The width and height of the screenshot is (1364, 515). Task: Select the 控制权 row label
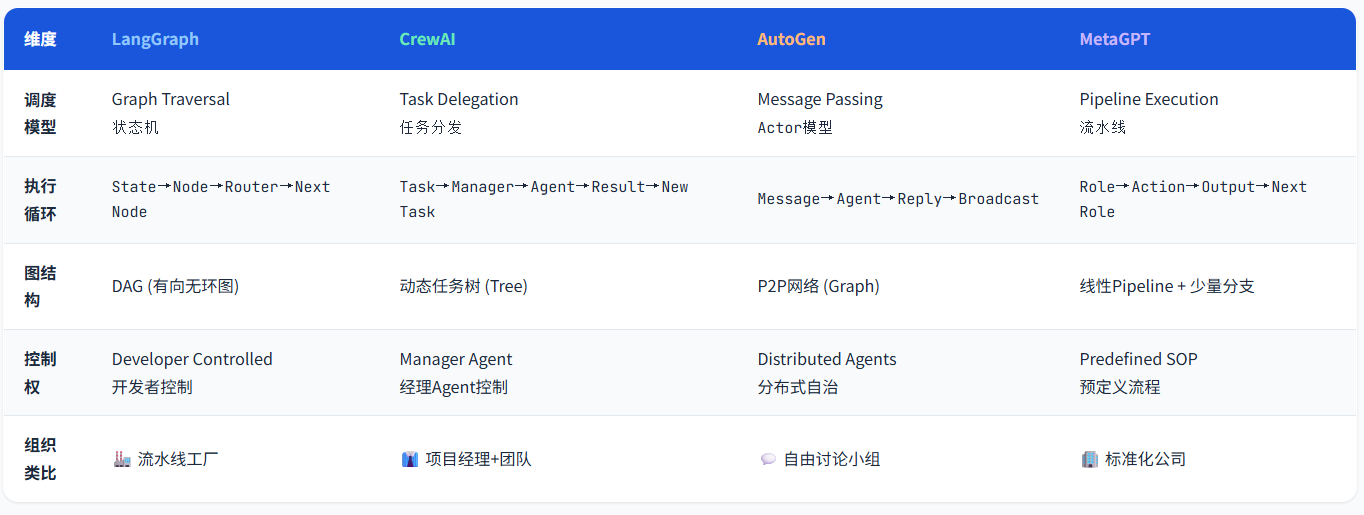(40, 373)
